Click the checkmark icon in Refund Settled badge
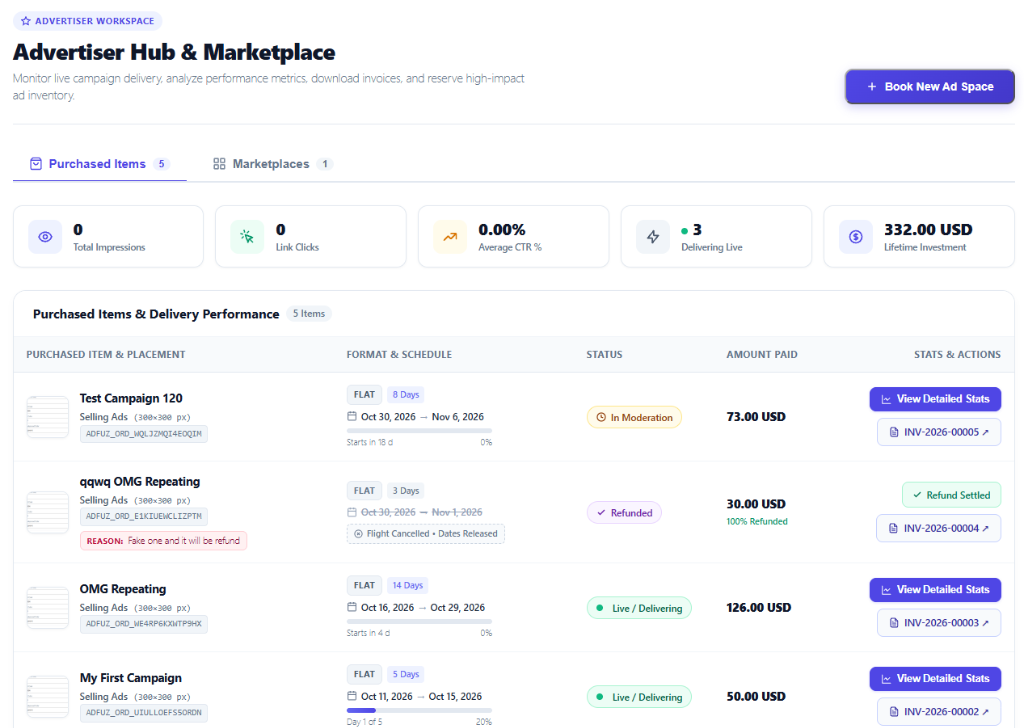 pos(918,495)
